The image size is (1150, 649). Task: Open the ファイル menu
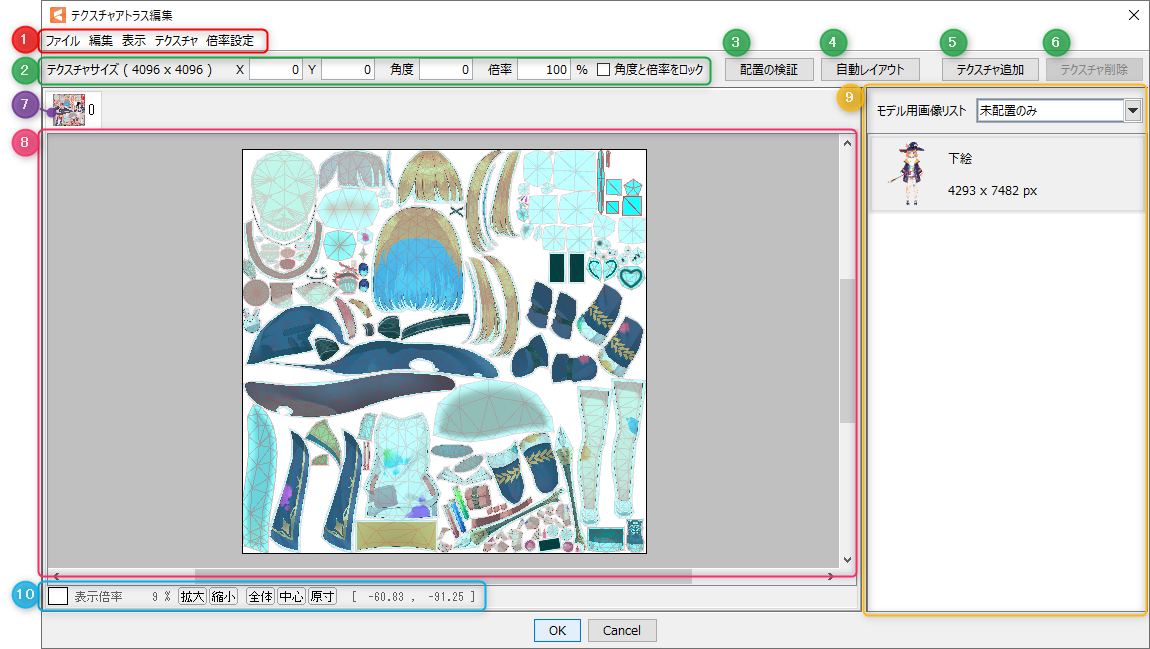[62, 41]
